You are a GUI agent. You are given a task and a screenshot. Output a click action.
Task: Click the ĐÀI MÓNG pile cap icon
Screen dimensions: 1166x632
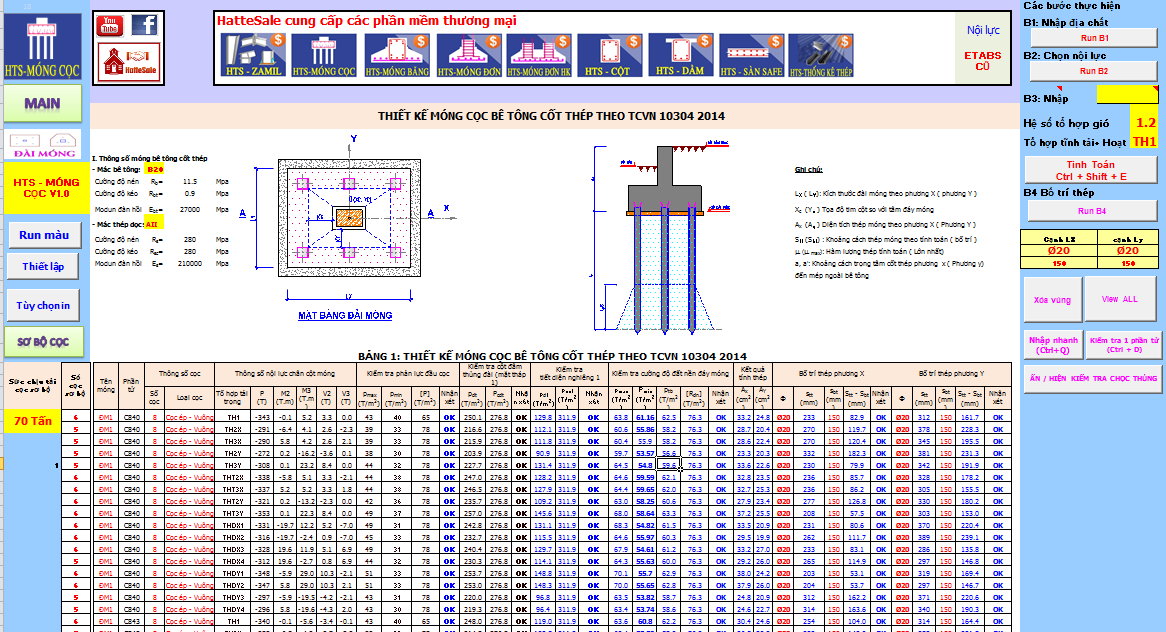43,145
